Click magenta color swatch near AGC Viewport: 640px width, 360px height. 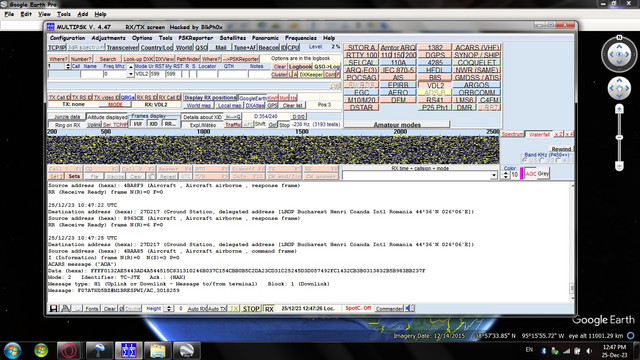[522, 174]
